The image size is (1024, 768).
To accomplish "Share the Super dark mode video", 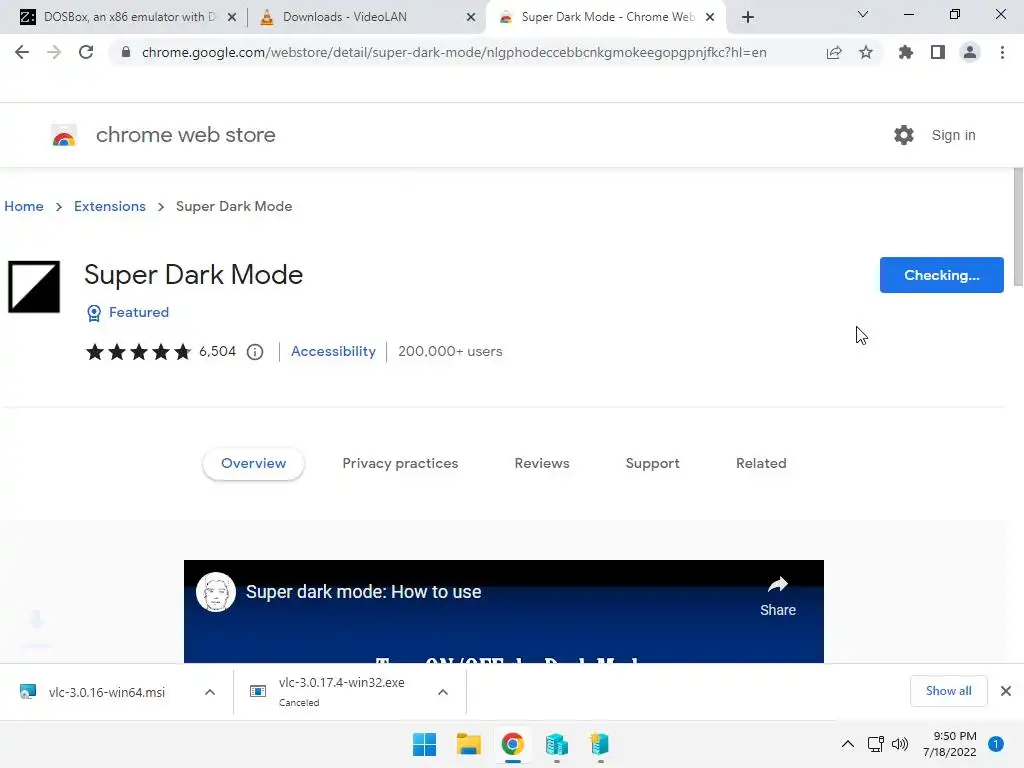I will (x=778, y=596).
